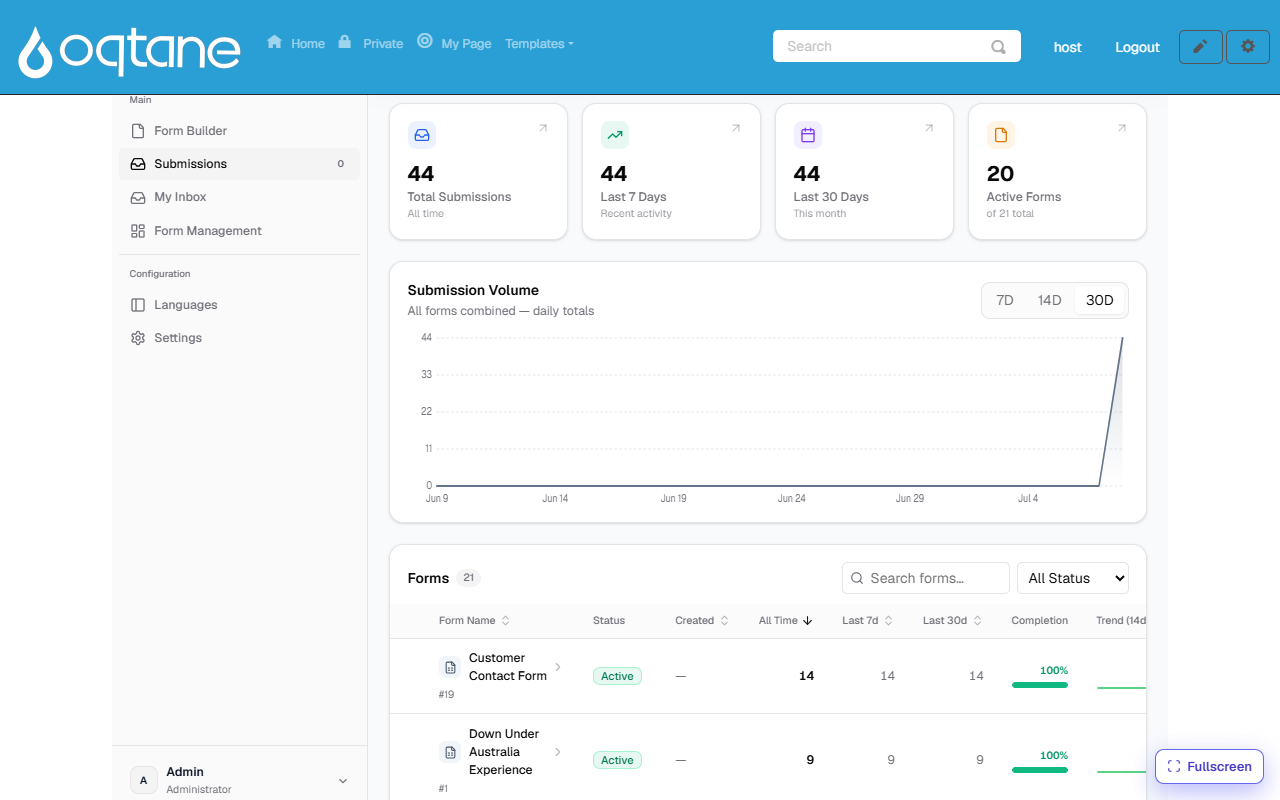The image size is (1280, 800).
Task: Click the Home house icon
Action: (274, 41)
